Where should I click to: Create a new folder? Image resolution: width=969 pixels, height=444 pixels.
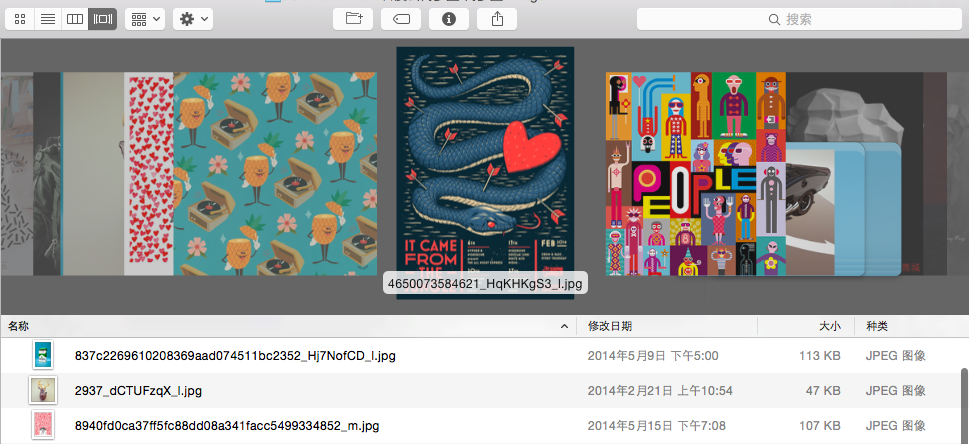coord(353,19)
